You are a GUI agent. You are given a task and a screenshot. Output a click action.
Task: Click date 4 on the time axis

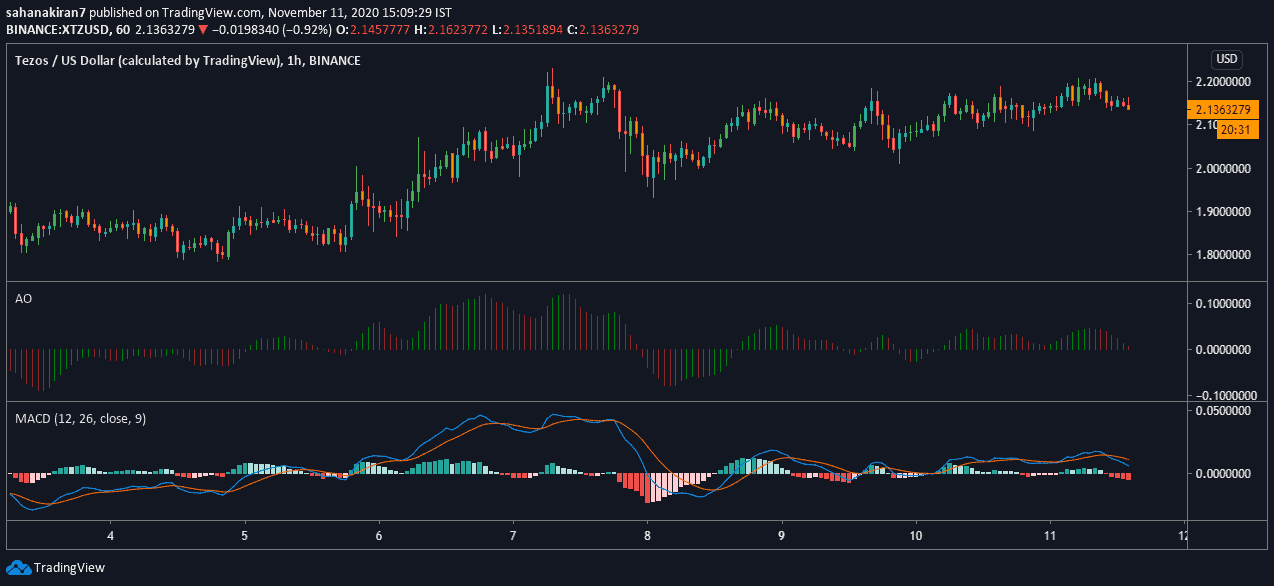tap(111, 535)
